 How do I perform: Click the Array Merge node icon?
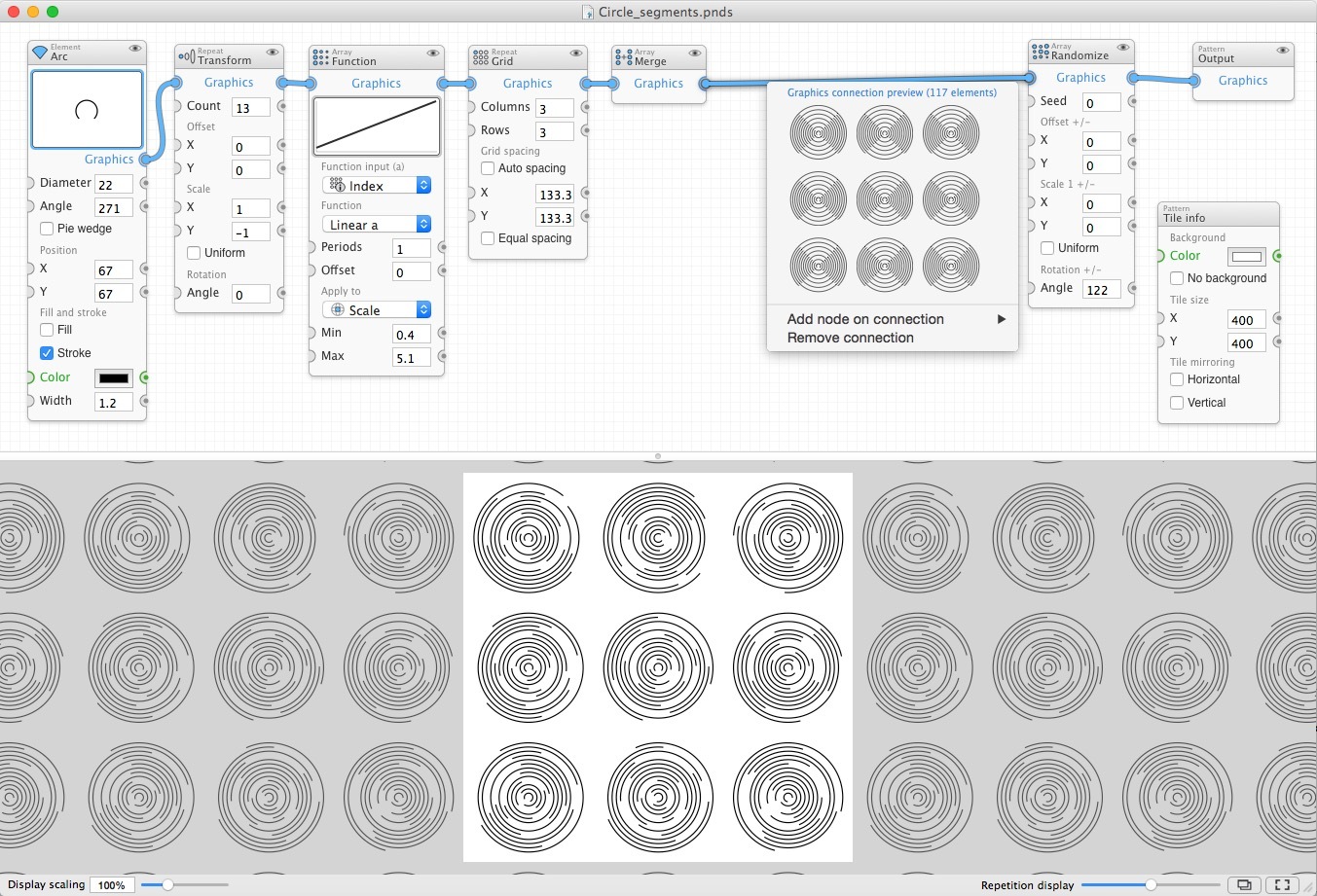(623, 57)
